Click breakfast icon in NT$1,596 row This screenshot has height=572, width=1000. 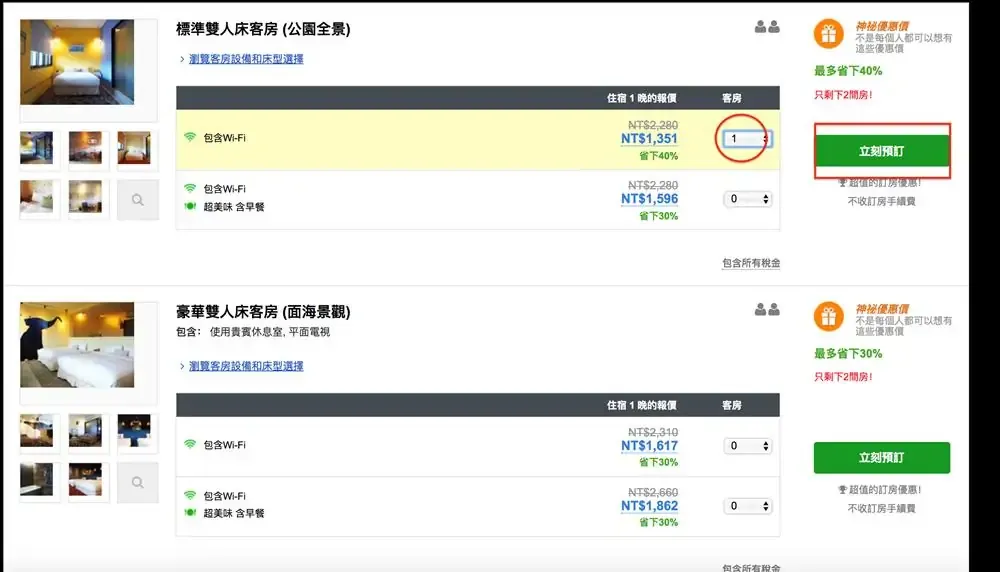(190, 207)
